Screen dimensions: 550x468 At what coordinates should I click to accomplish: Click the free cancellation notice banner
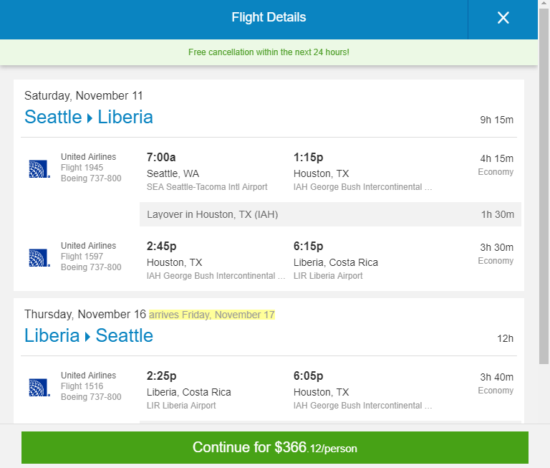pos(269,52)
